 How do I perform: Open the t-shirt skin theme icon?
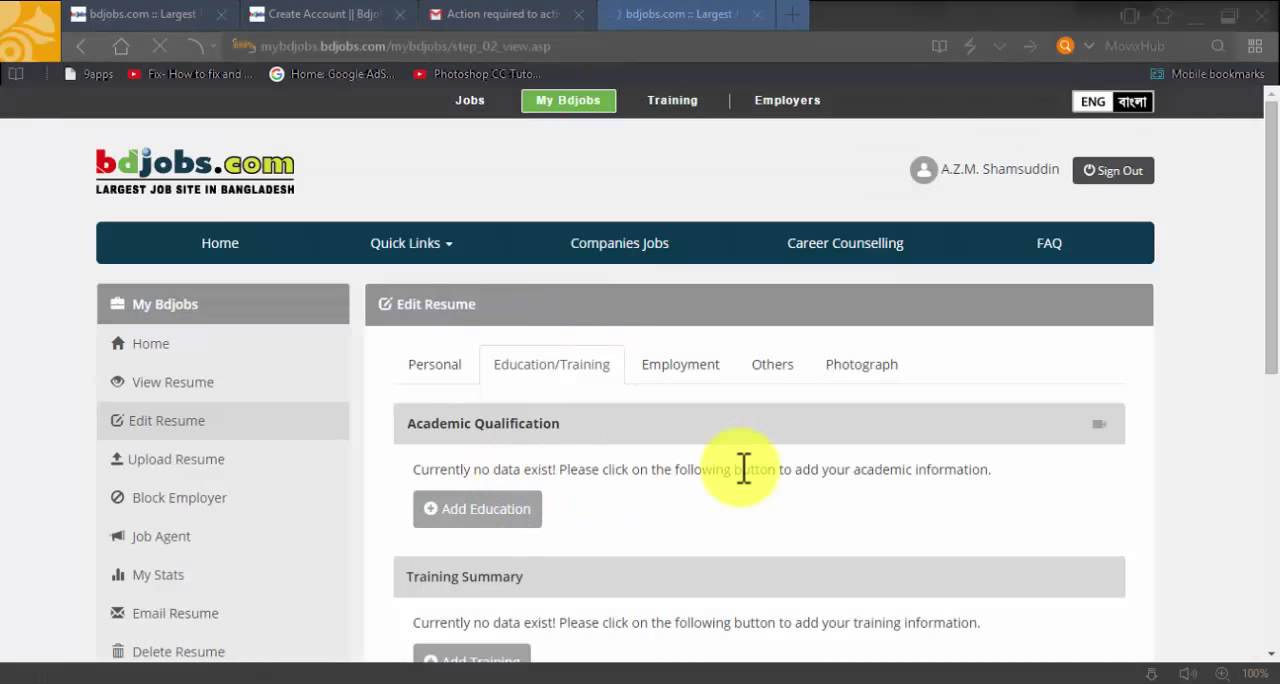tap(1162, 15)
